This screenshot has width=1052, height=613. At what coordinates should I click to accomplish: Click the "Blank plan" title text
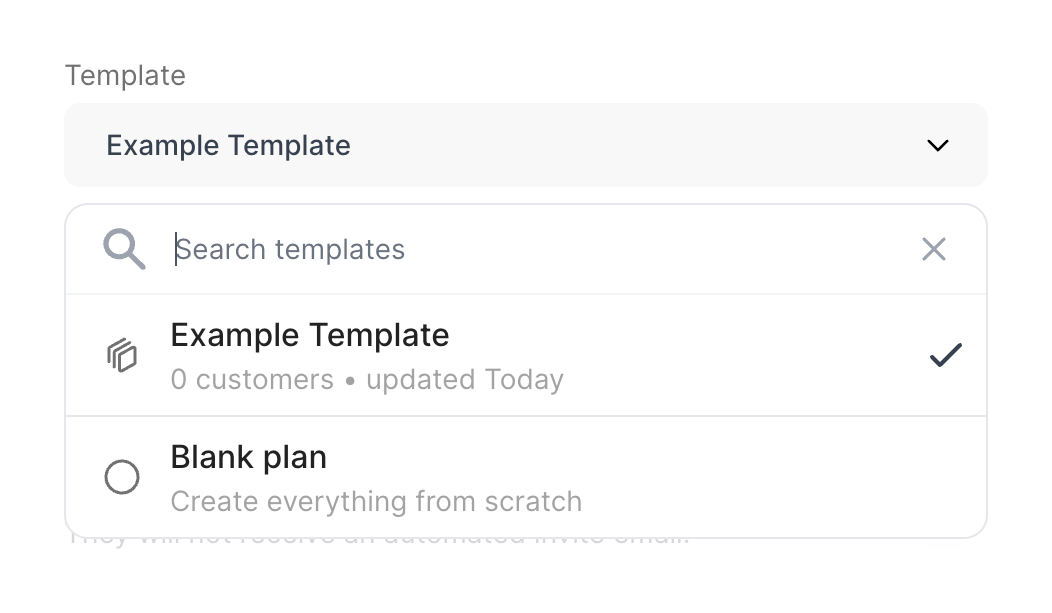point(249,458)
